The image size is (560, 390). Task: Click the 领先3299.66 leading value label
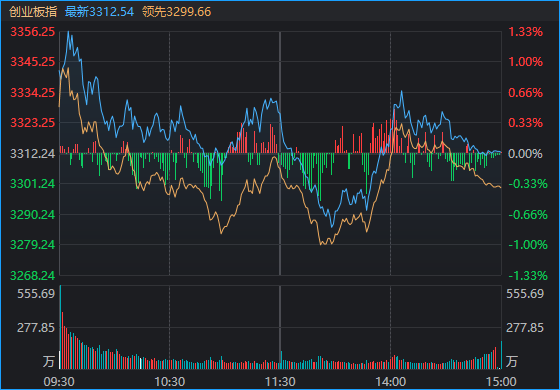(176, 12)
